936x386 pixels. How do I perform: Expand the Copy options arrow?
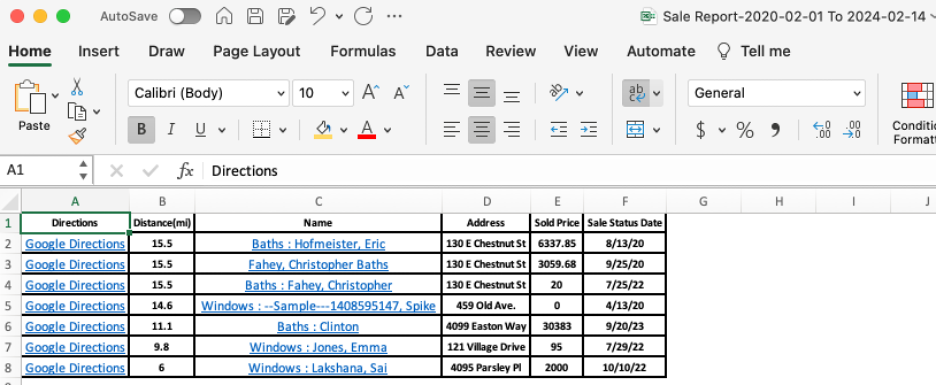[x=97, y=112]
